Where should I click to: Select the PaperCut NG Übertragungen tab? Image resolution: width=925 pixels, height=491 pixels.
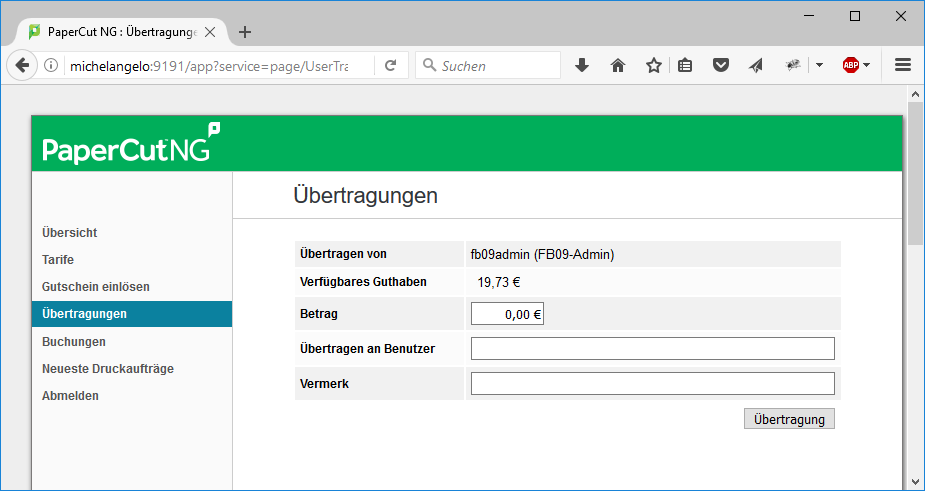pyautogui.click(x=123, y=32)
